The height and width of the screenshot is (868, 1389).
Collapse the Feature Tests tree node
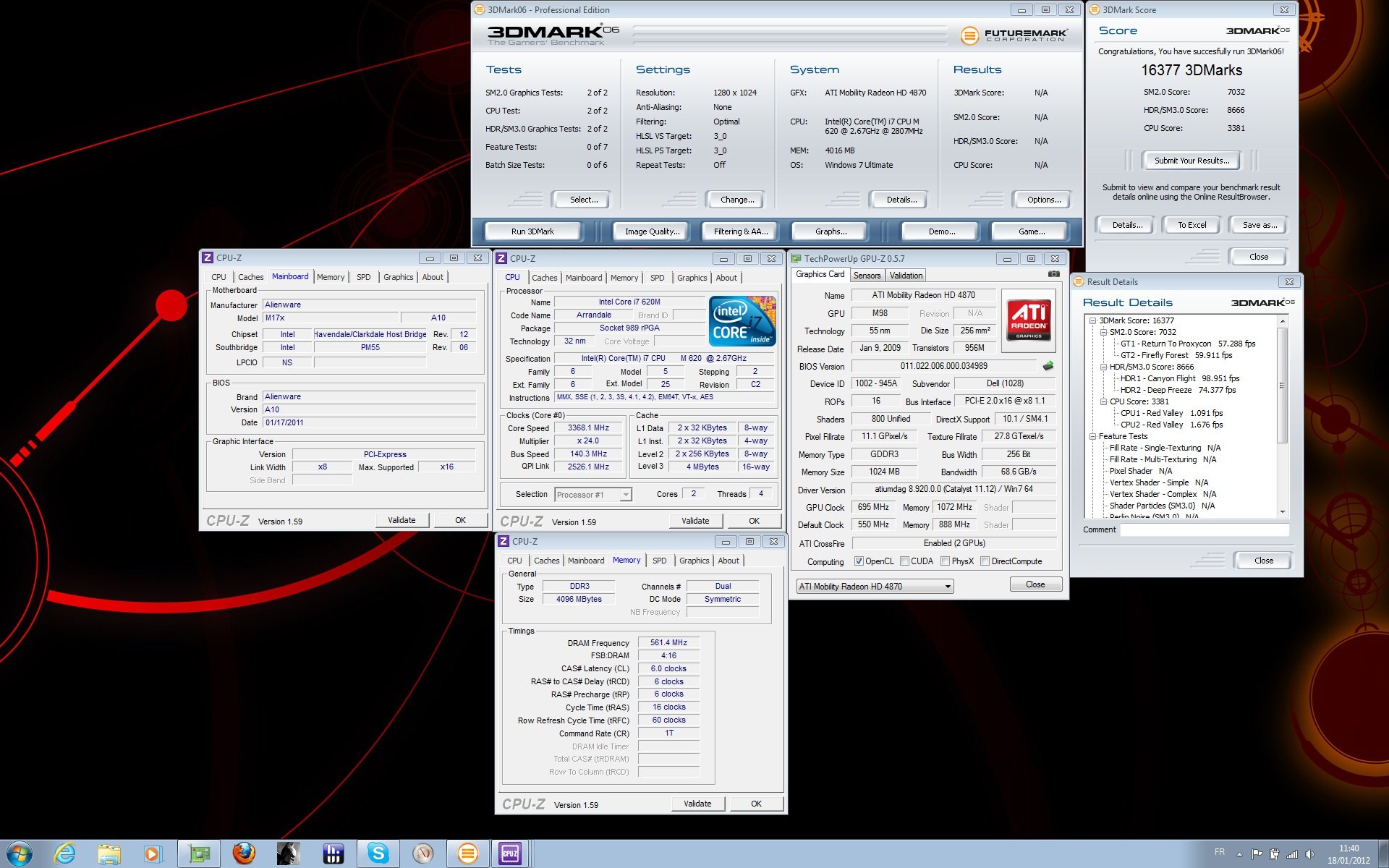[x=1092, y=436]
